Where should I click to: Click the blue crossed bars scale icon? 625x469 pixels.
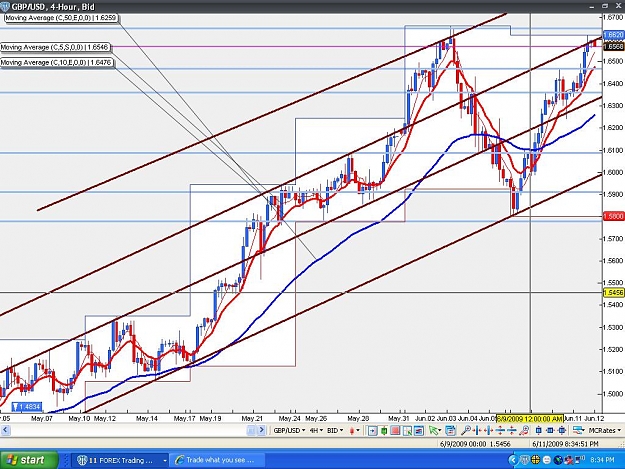pyautogui.click(x=562, y=430)
